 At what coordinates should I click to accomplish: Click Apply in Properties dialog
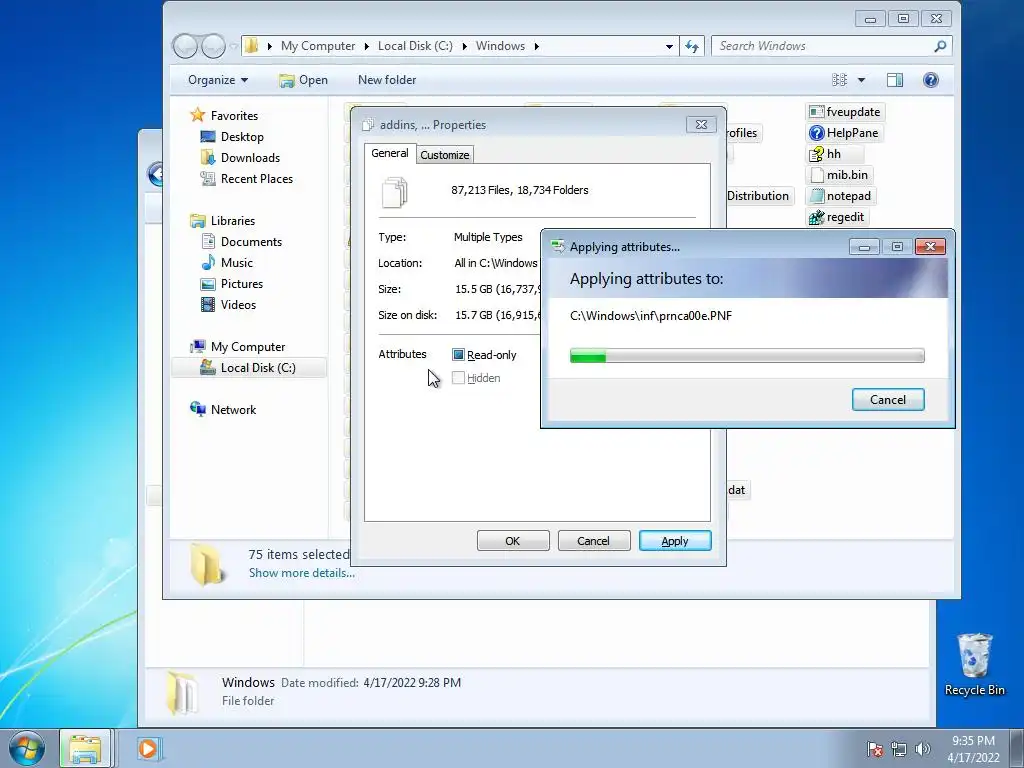point(675,541)
